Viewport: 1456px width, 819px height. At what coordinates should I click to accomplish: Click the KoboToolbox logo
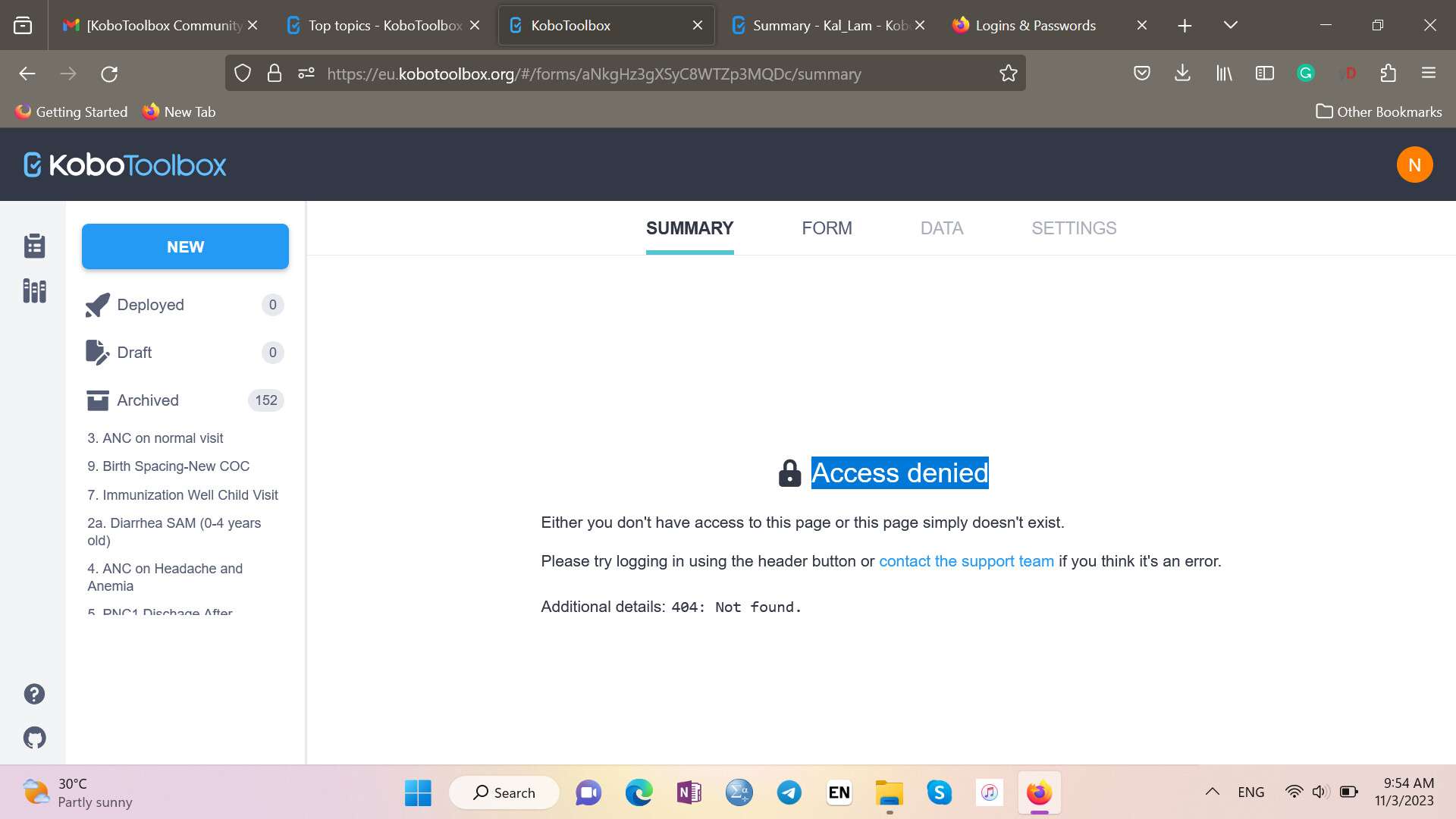point(124,165)
